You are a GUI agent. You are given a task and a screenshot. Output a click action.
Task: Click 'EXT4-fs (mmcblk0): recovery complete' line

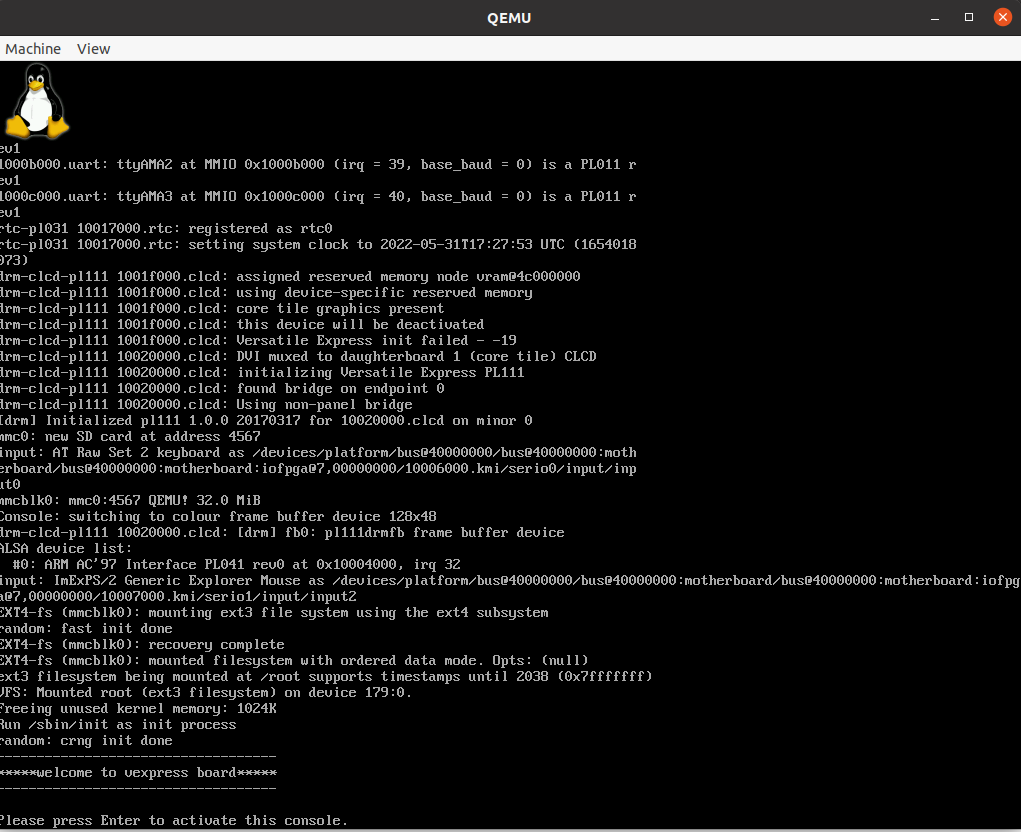[x=142, y=645]
